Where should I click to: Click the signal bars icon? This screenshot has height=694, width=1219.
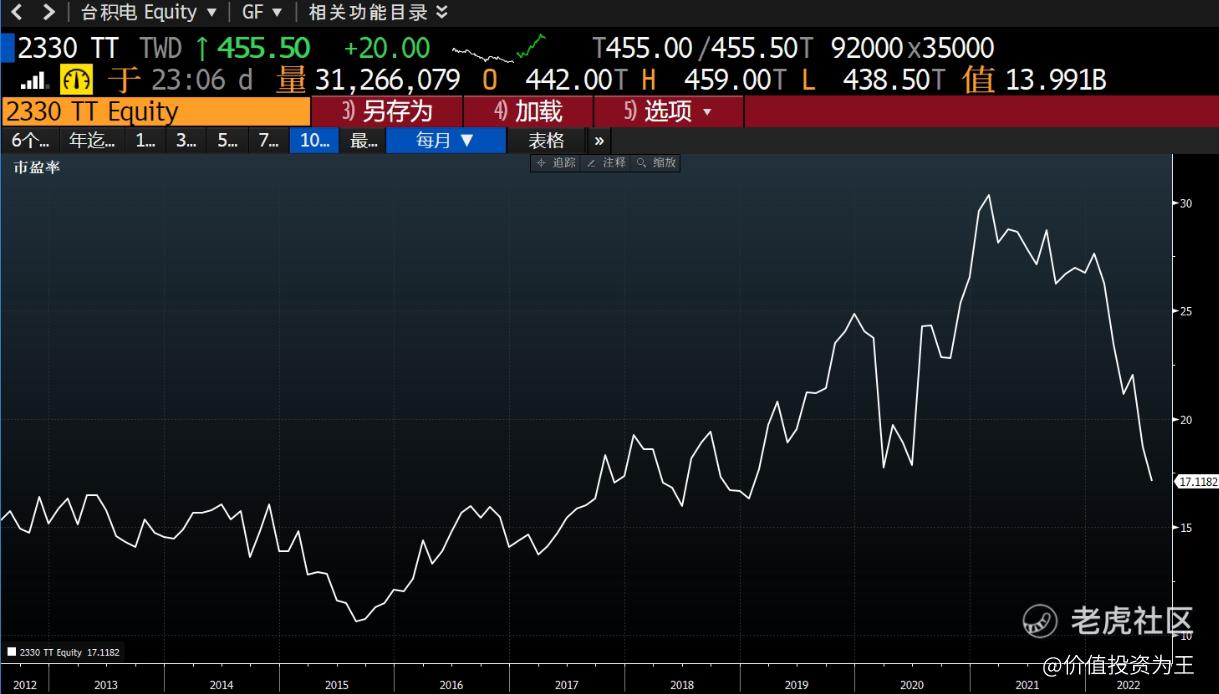coord(34,80)
